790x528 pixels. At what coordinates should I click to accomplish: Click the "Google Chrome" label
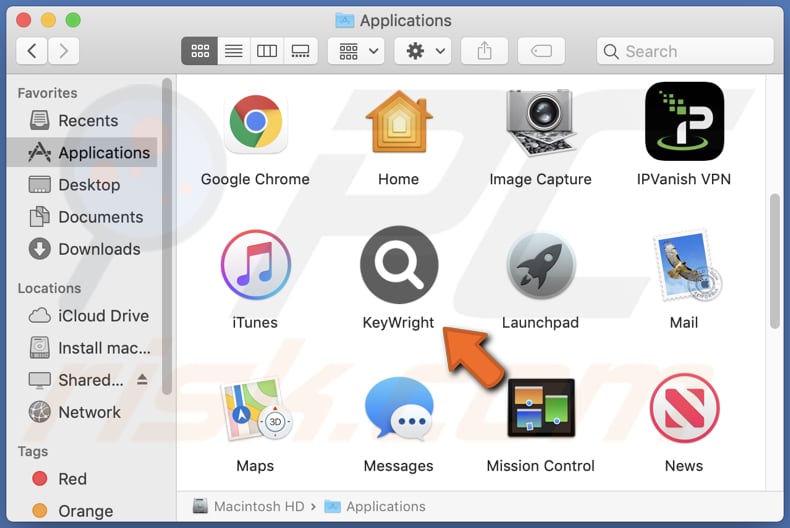255,179
